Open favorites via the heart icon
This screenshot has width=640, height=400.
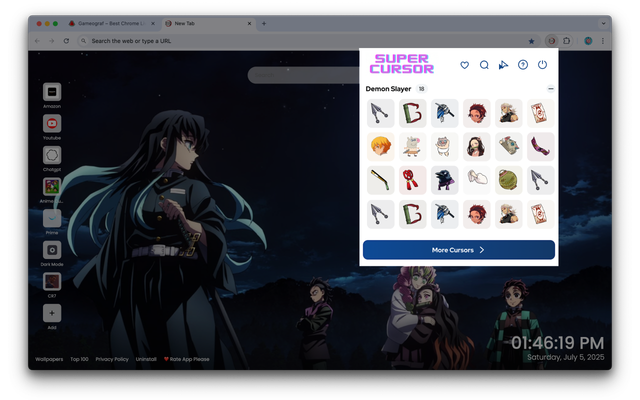click(464, 65)
